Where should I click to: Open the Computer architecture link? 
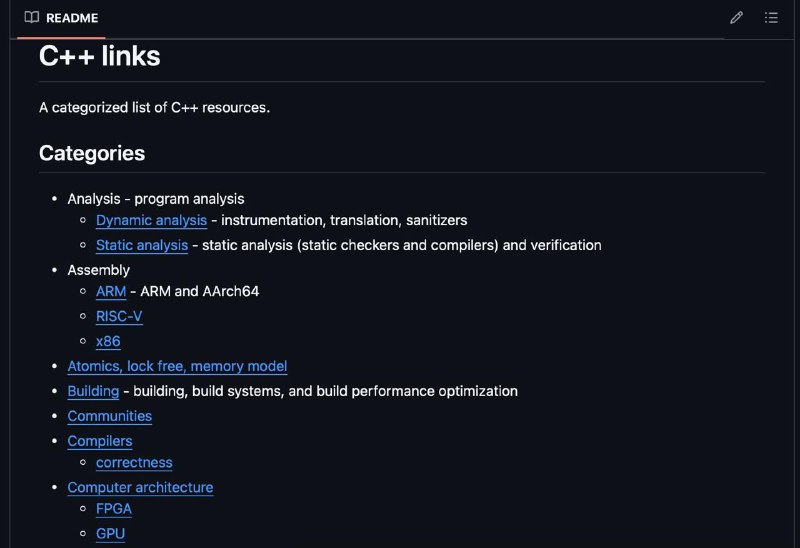point(140,488)
